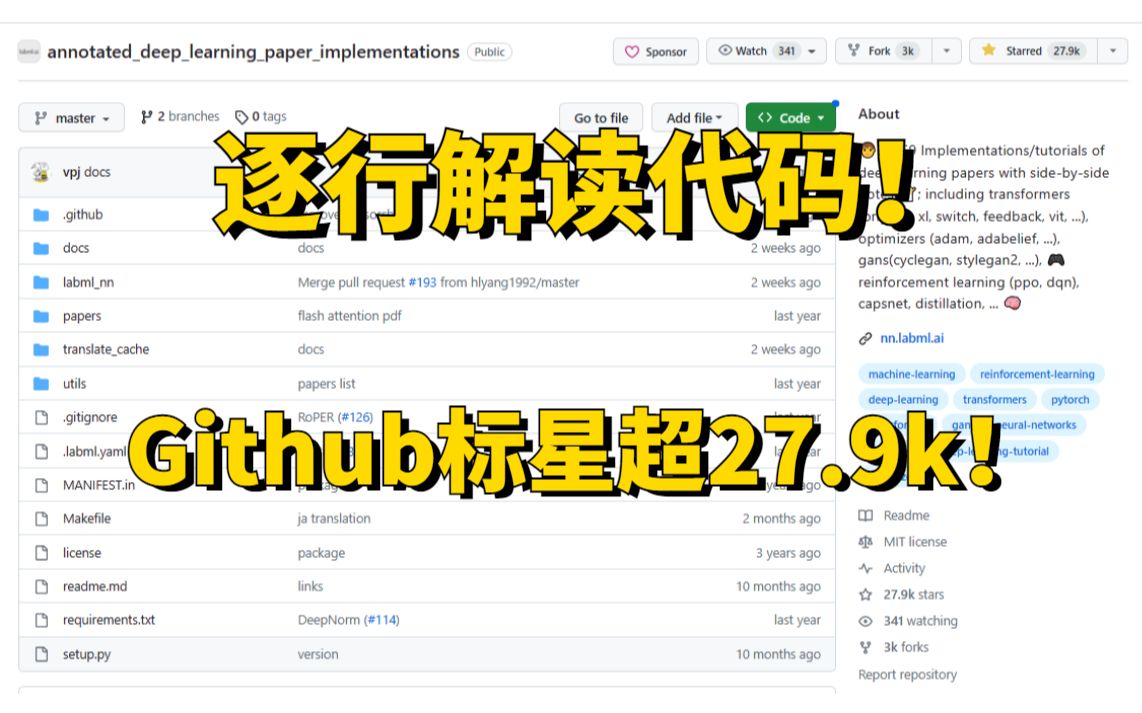This screenshot has width=1142, height=713.
Task: Click the tag icon beside '0 tags'
Action: tap(240, 116)
